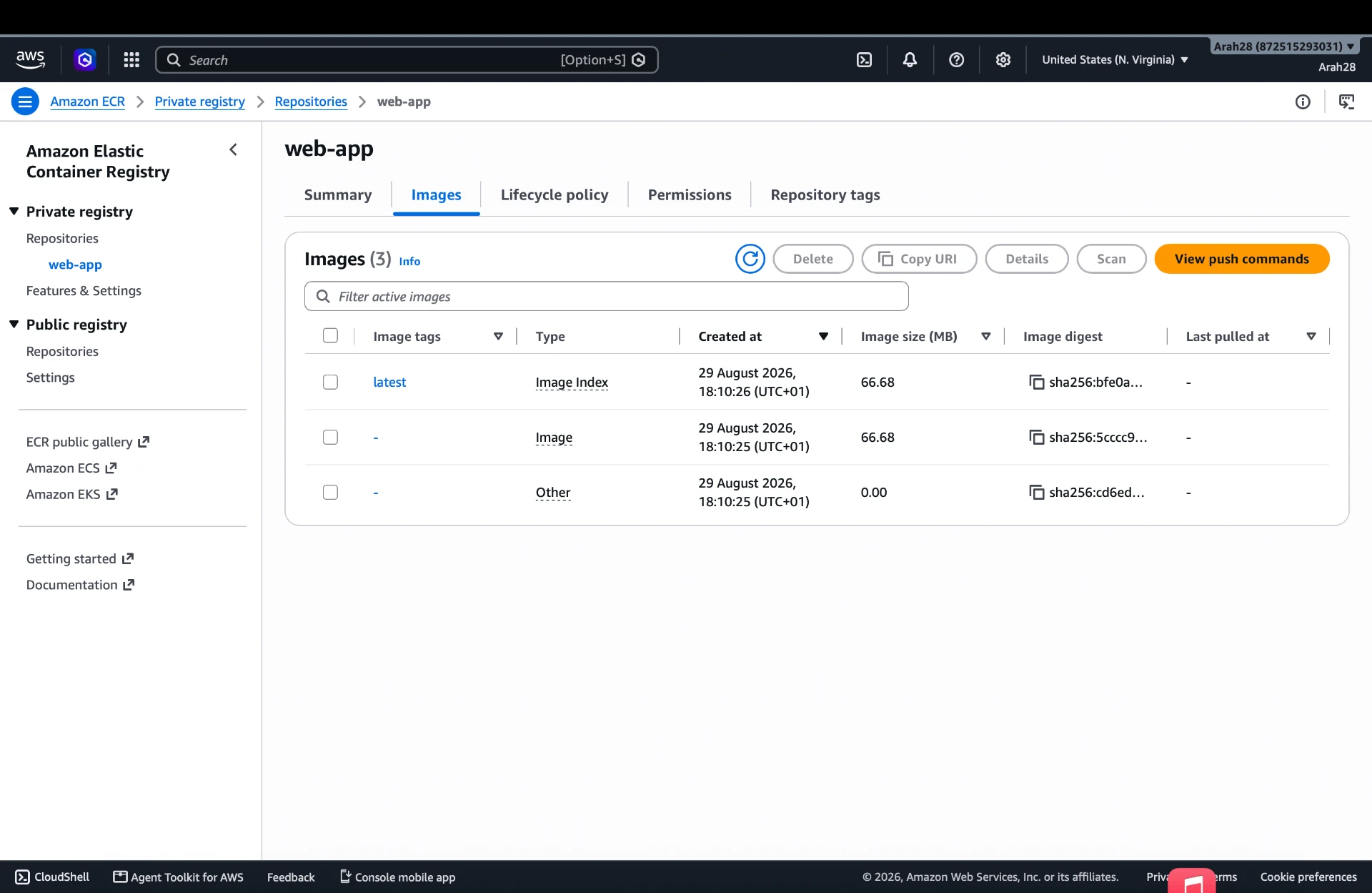Switch to the Summary tab
Screen dimensions: 1372x893
pyautogui.click(x=338, y=195)
